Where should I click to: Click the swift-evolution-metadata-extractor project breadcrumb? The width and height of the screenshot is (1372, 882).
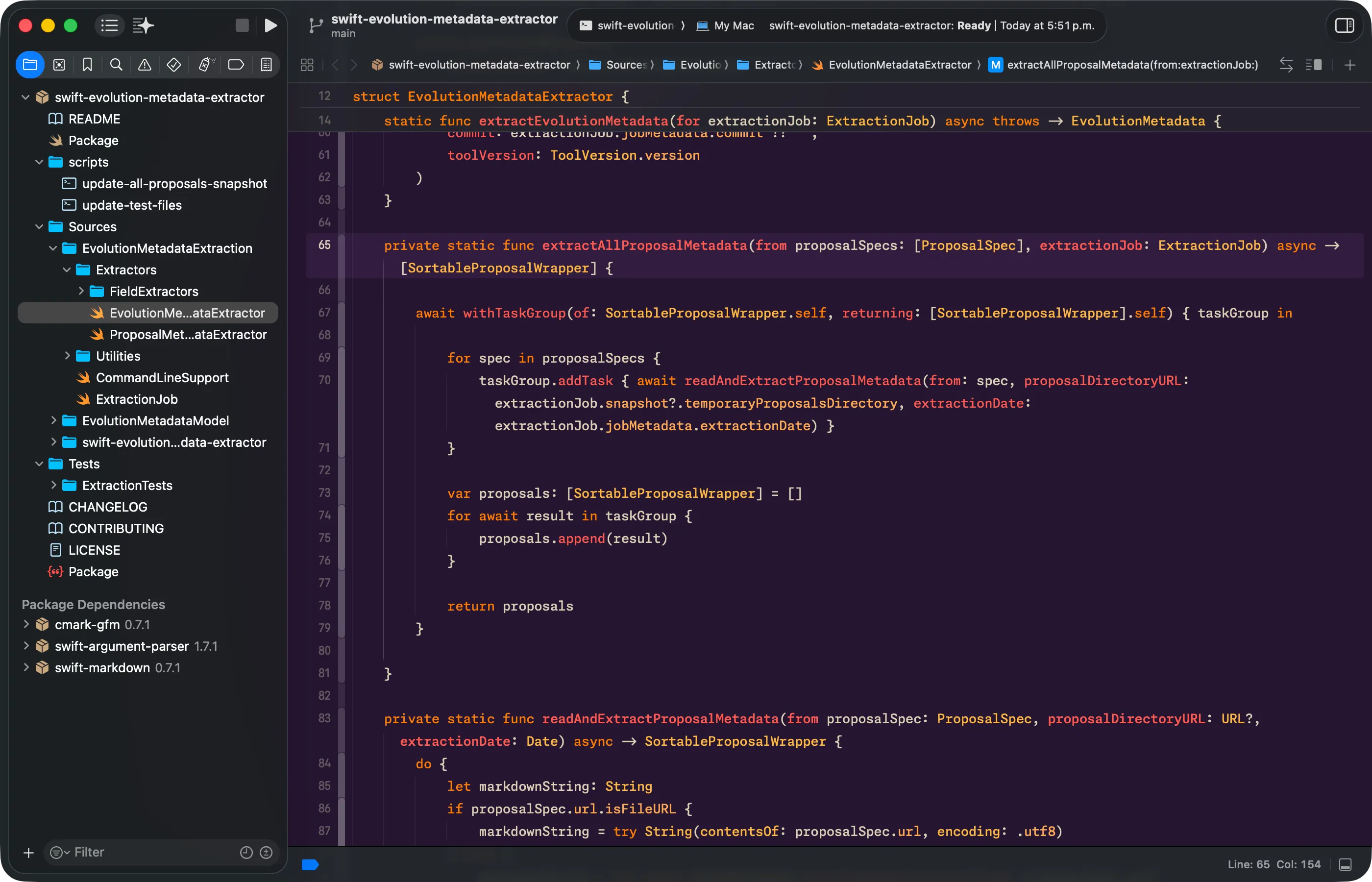point(471,65)
